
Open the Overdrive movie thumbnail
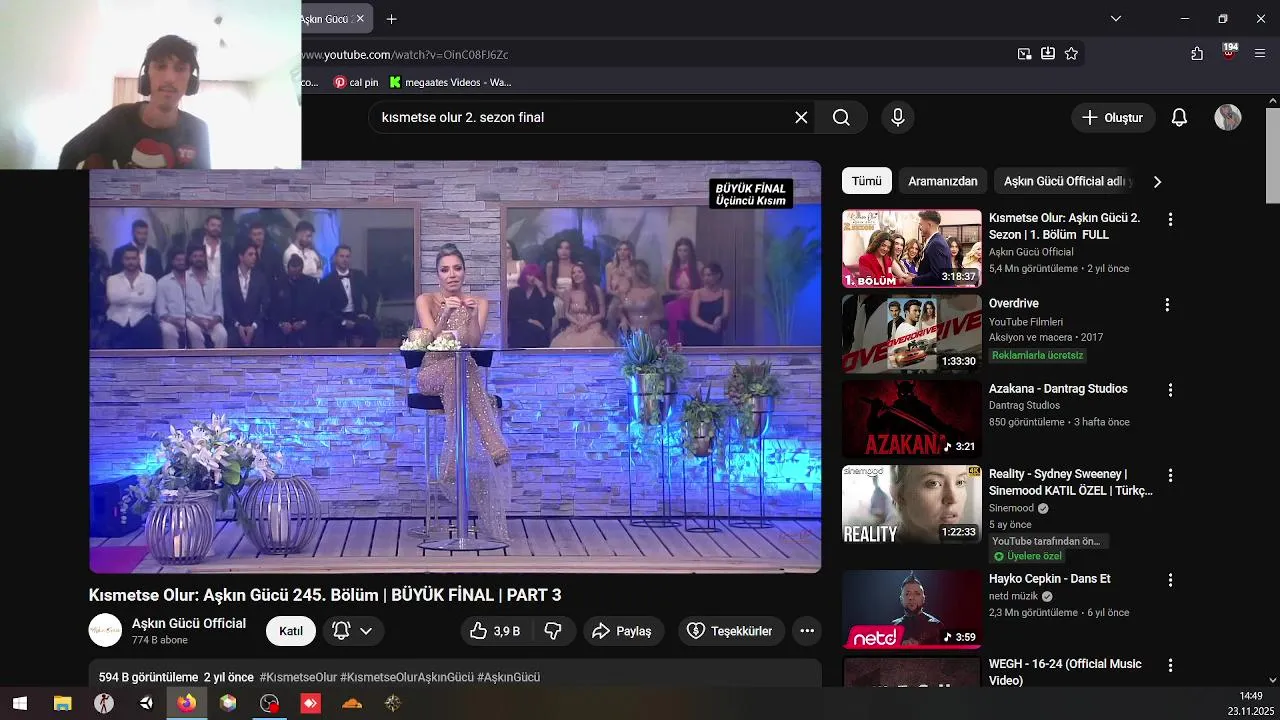(x=912, y=334)
